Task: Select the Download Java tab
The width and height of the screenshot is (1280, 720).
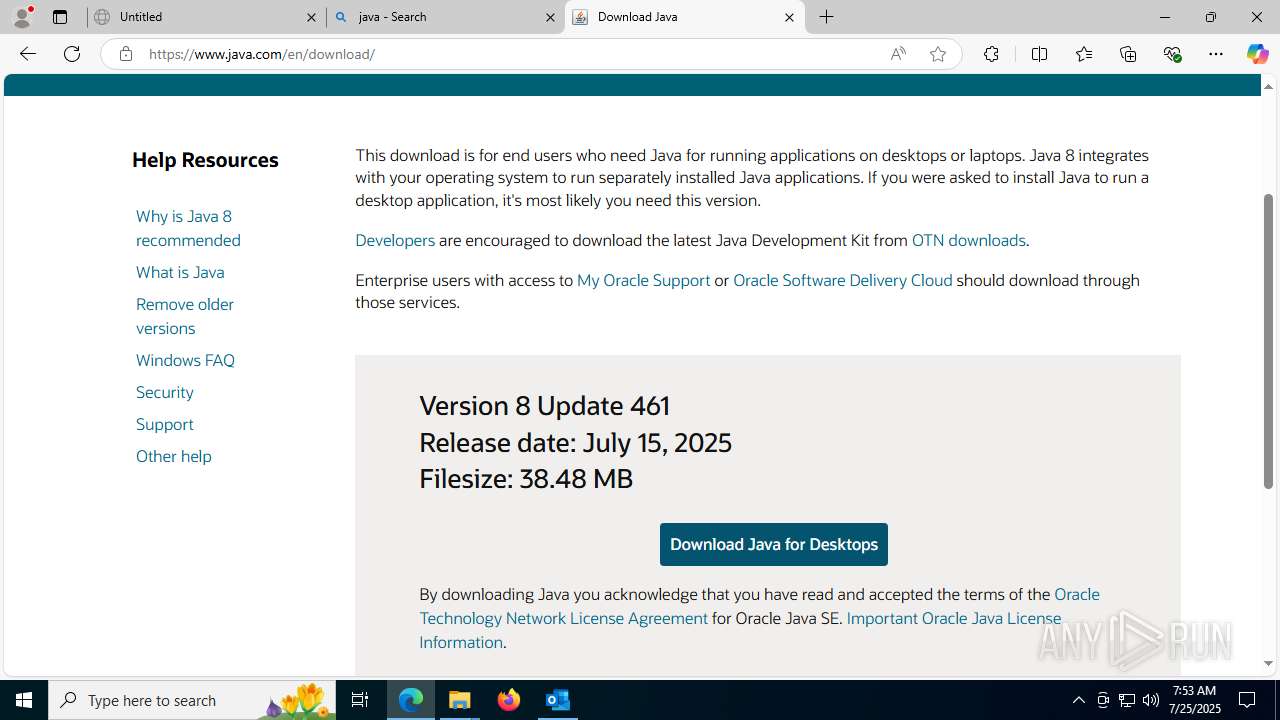Action: [x=684, y=17]
